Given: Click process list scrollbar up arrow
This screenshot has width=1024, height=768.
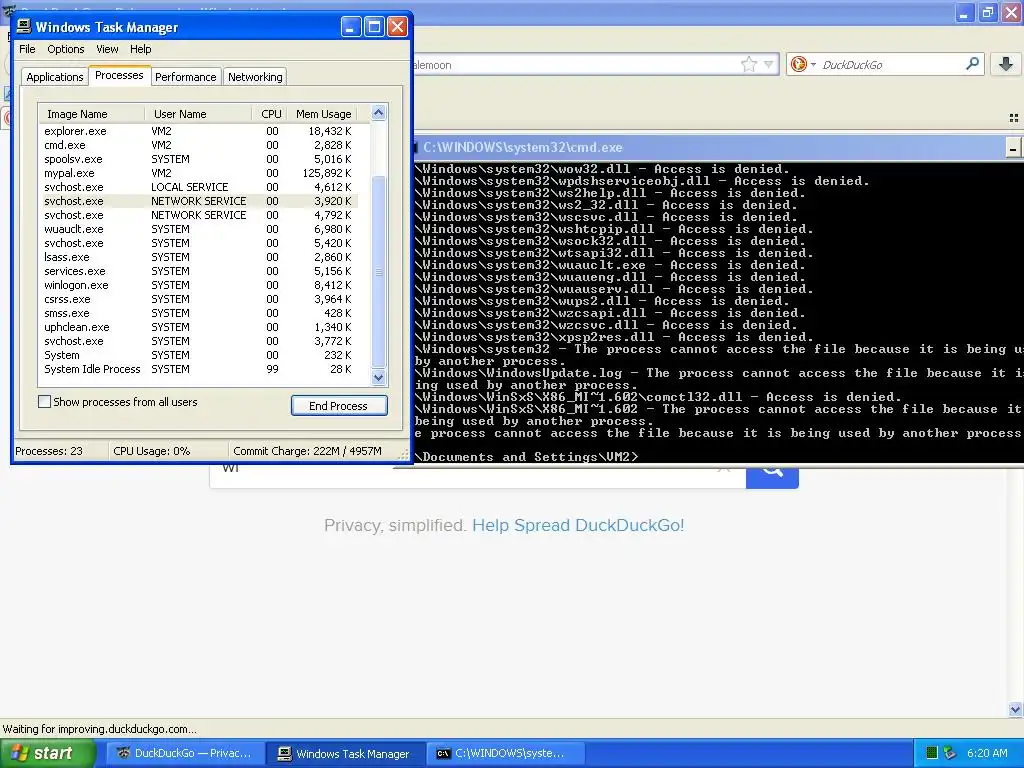Looking at the screenshot, I should point(379,113).
